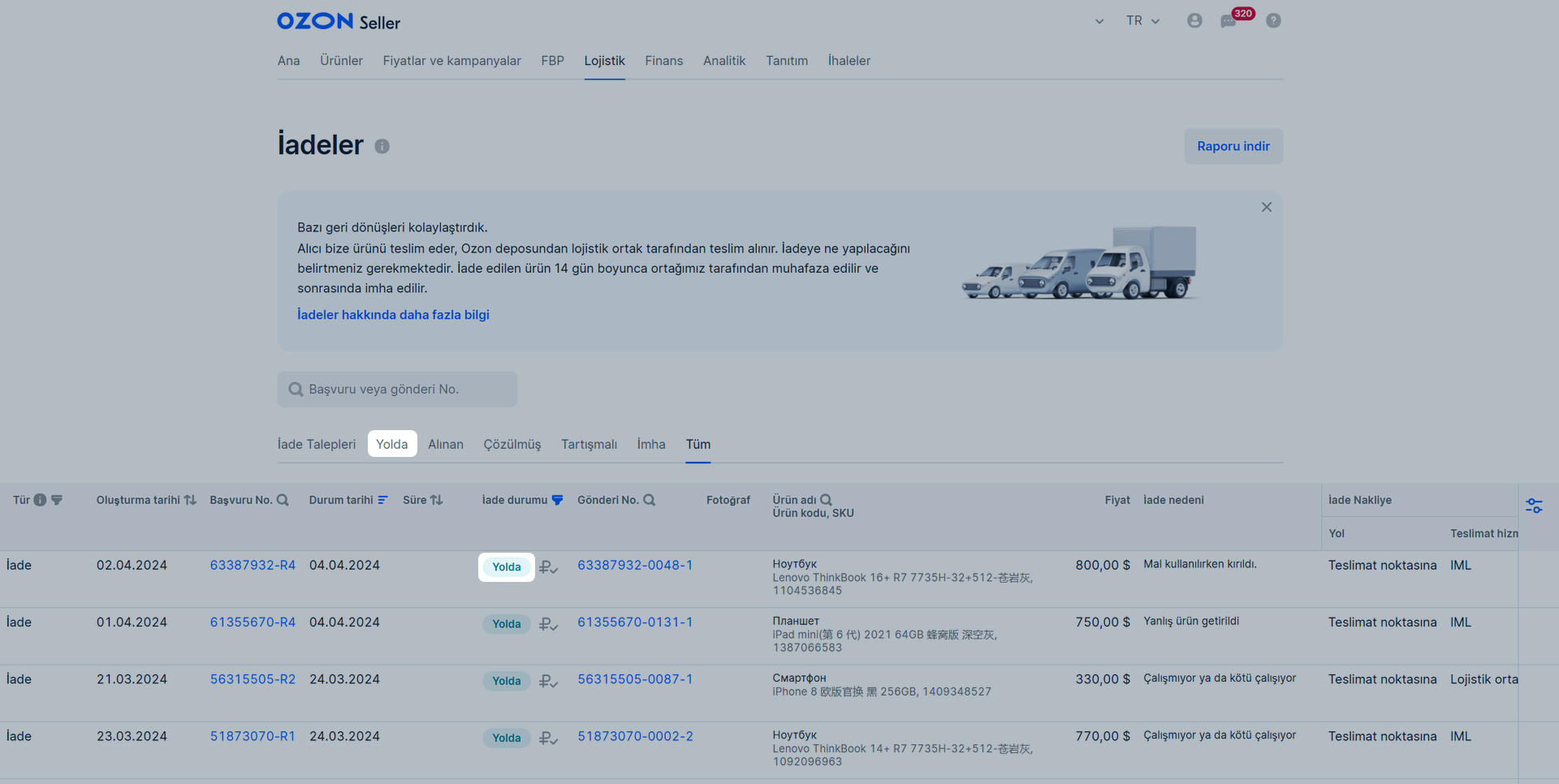This screenshot has width=1559, height=784.
Task: Open the Ana menu
Action: click(288, 61)
